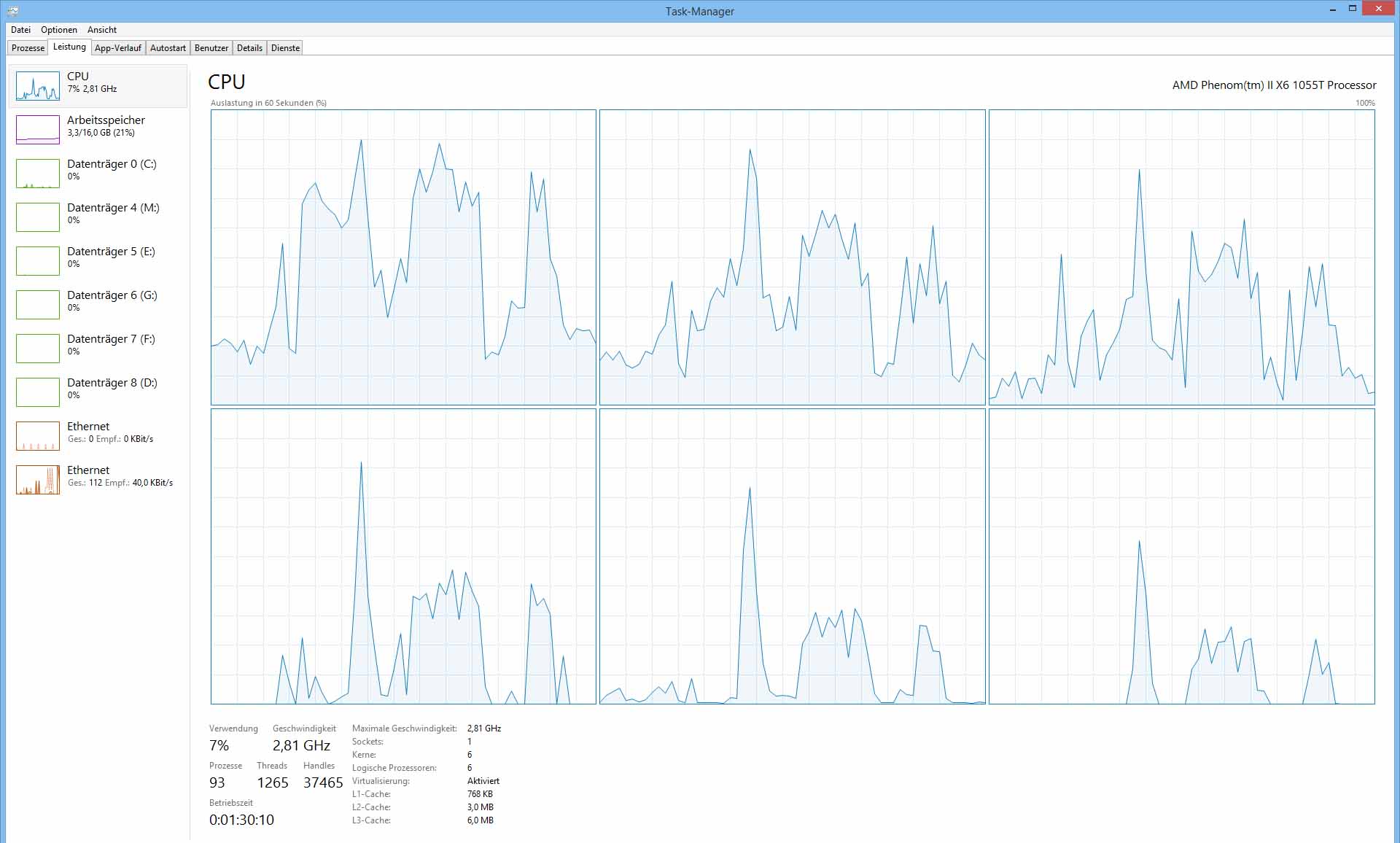Click the Task-Manager title bar icon

click(x=12, y=11)
